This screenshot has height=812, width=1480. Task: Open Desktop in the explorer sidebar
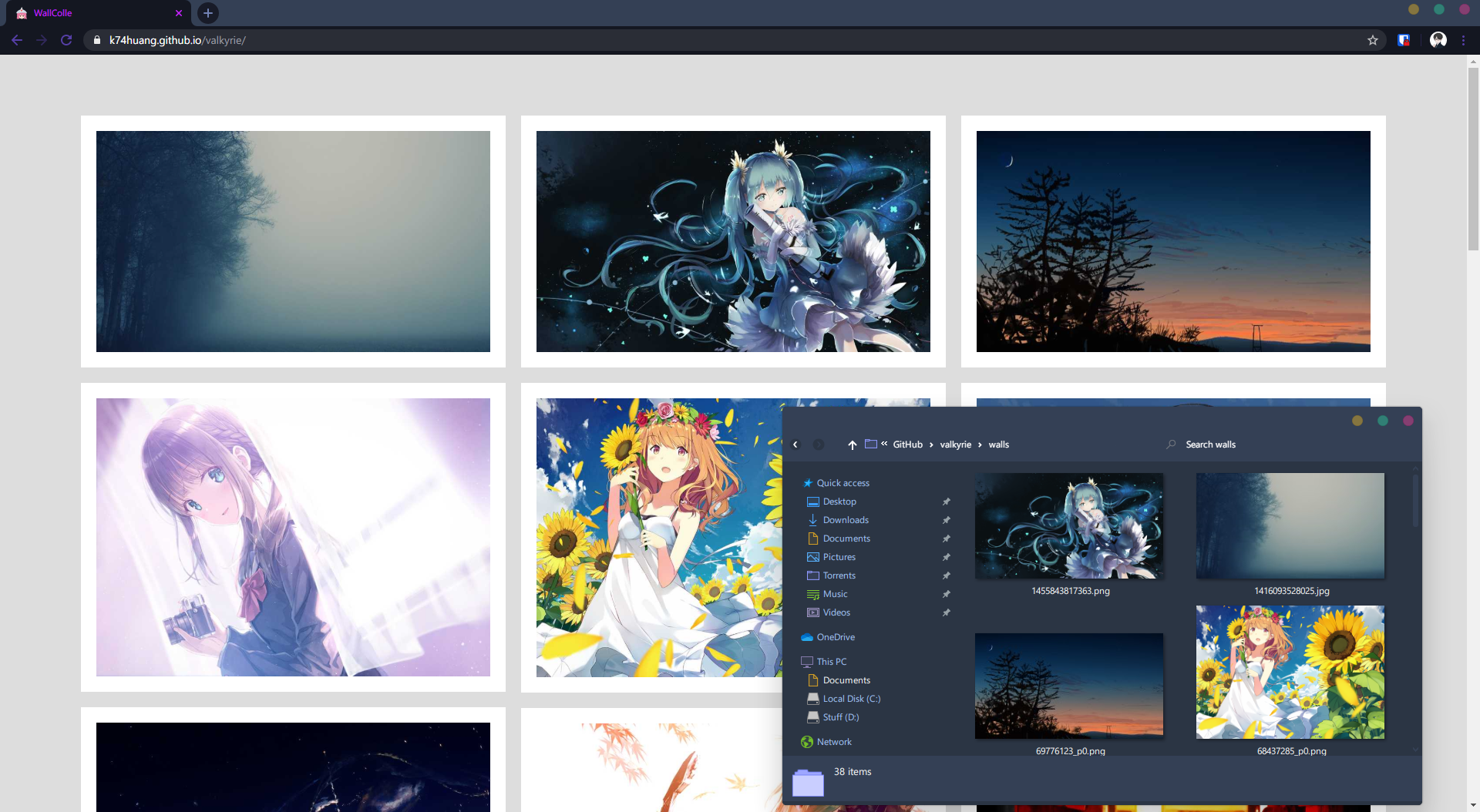839,502
